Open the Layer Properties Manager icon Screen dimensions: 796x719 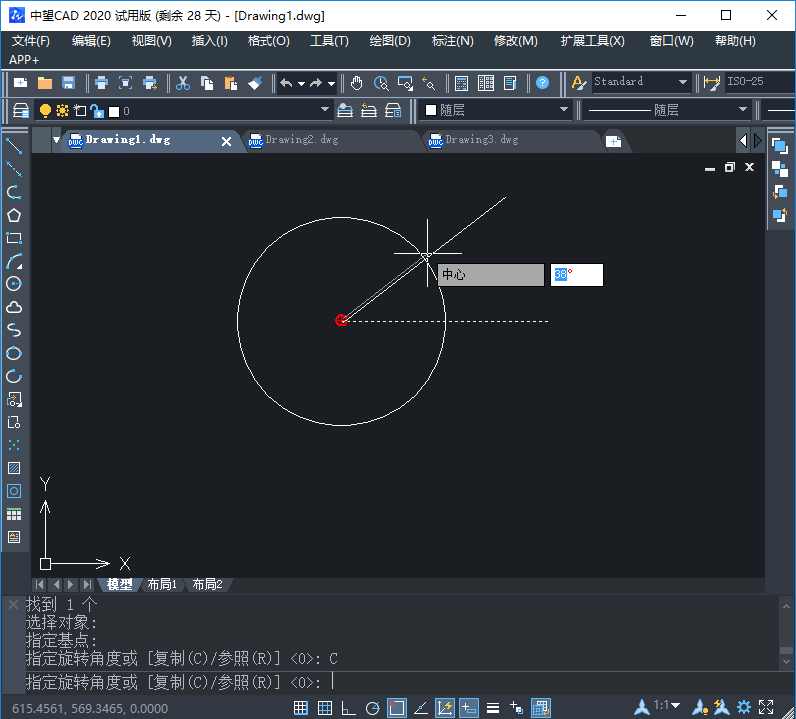[20, 110]
